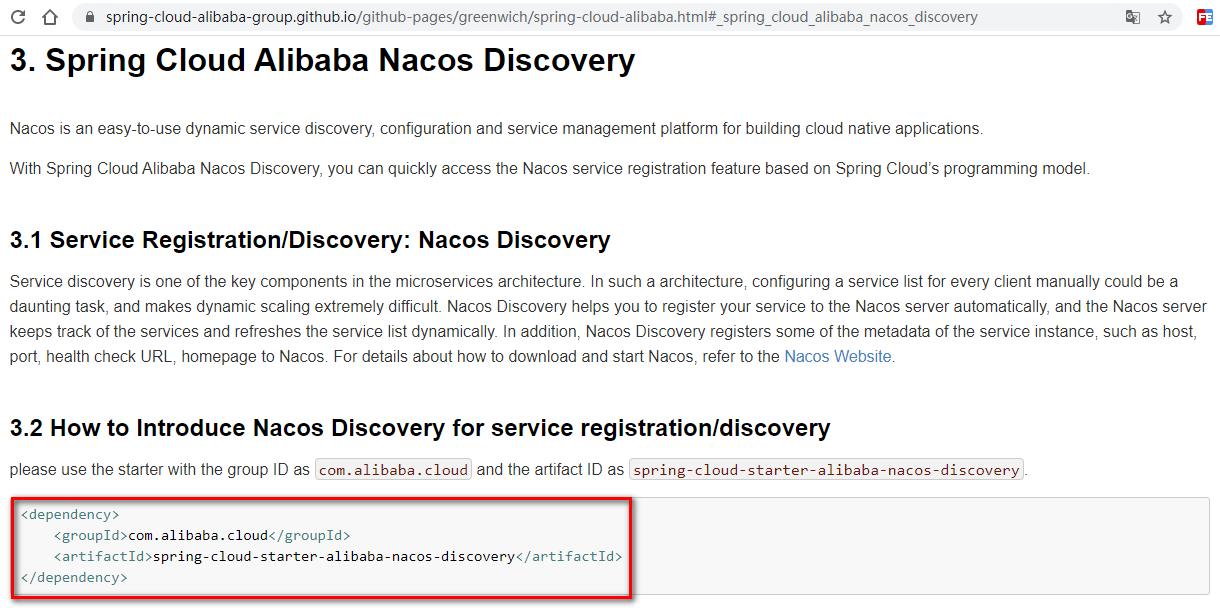Viewport: 1220px width, 608px height.
Task: Open site info via the lock icon
Action: tap(90, 17)
